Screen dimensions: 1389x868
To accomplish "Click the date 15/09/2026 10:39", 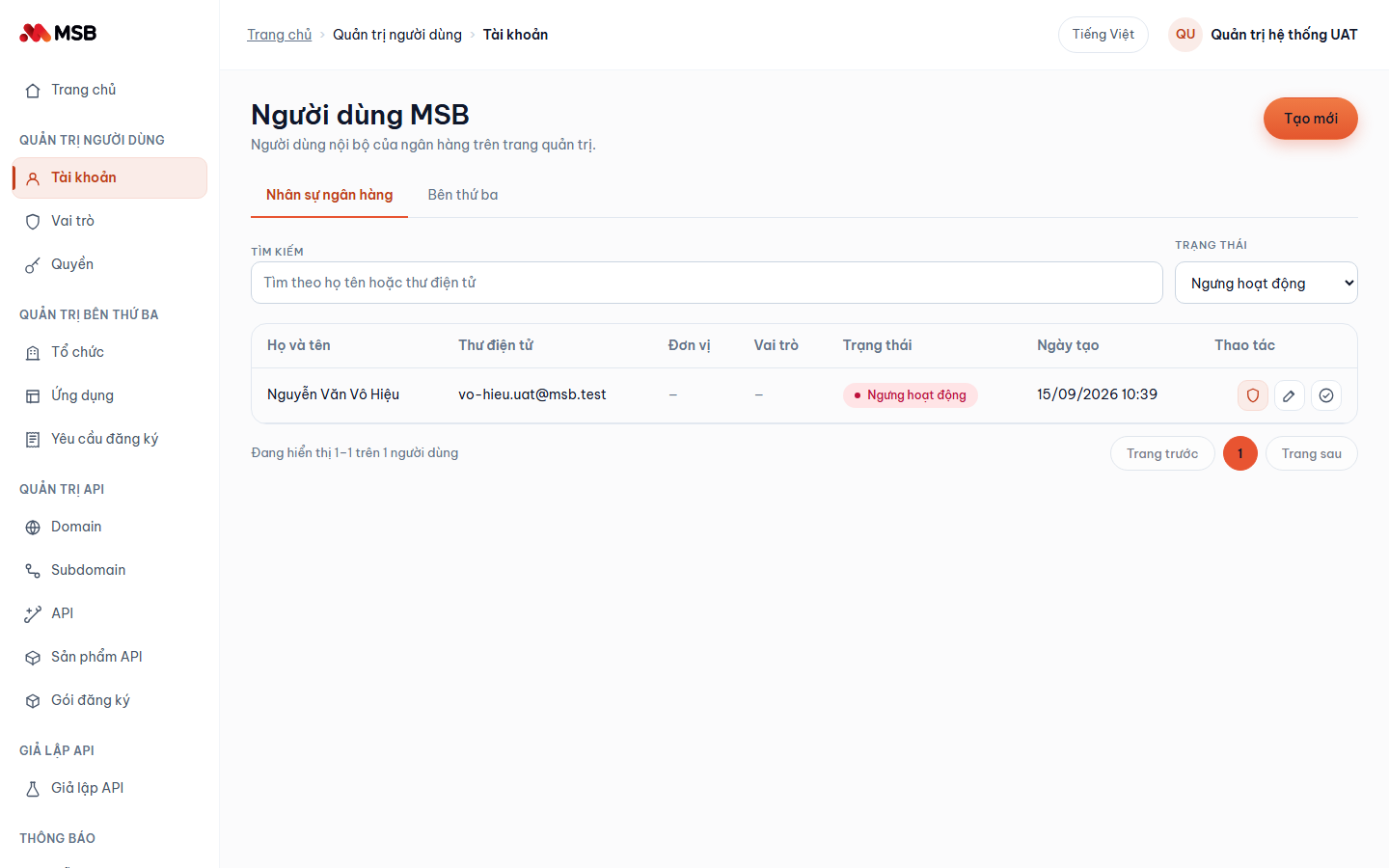I will click(x=1097, y=394).
